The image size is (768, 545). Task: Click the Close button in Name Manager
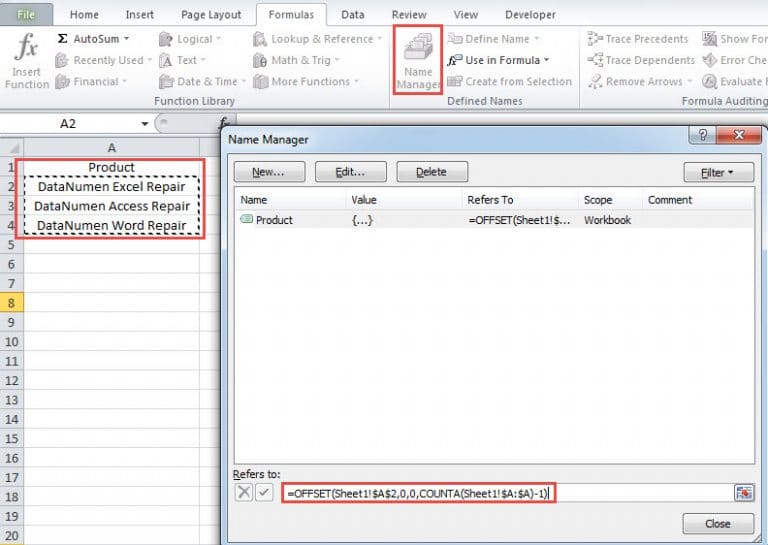(718, 523)
